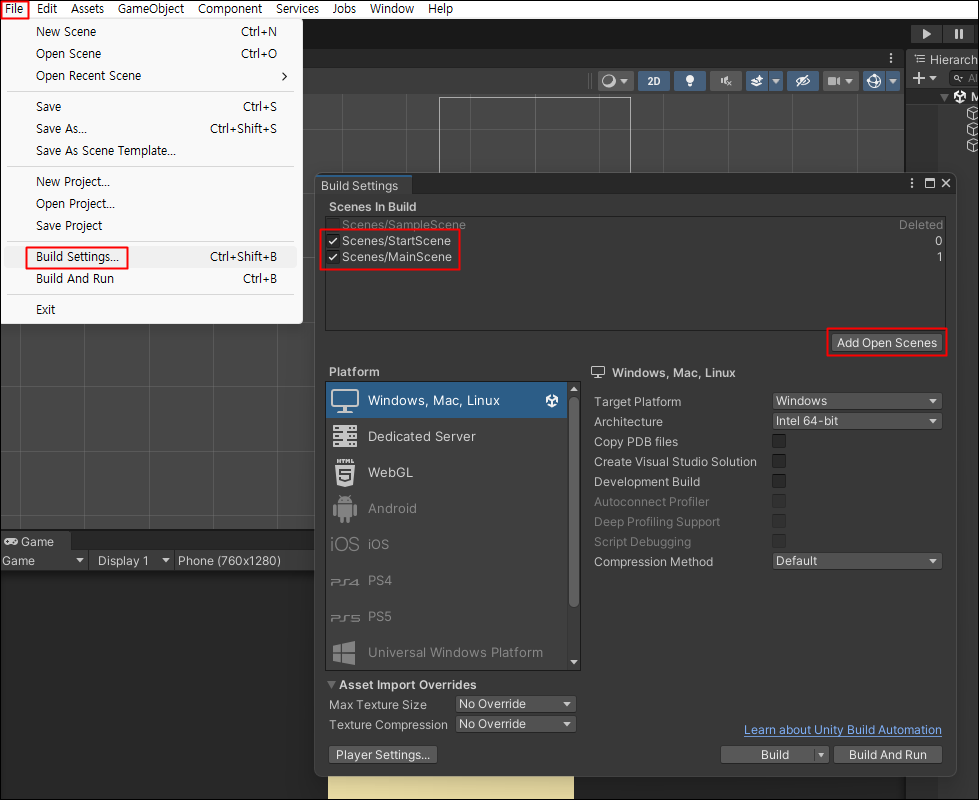Screen dimensions: 979x800
Task: Open the Scene view kebab options menu
Action: tap(891, 58)
